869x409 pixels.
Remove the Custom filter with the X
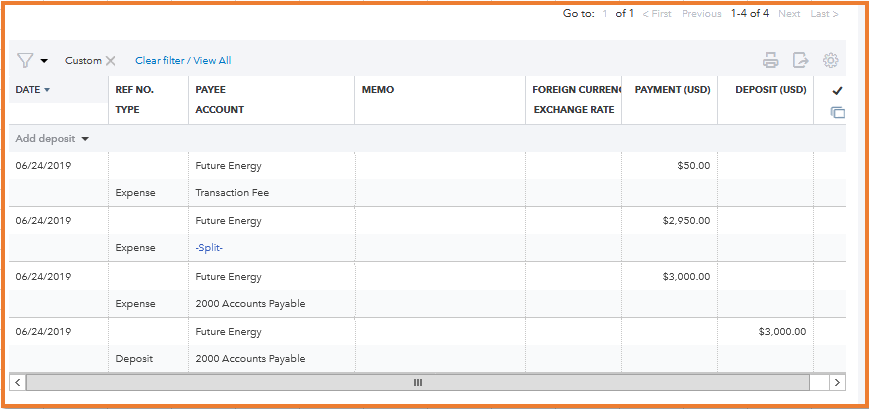coord(111,61)
